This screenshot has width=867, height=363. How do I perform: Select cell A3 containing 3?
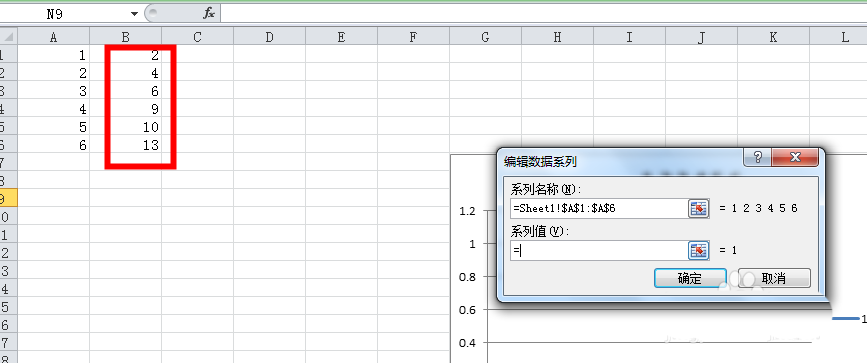(x=54, y=90)
